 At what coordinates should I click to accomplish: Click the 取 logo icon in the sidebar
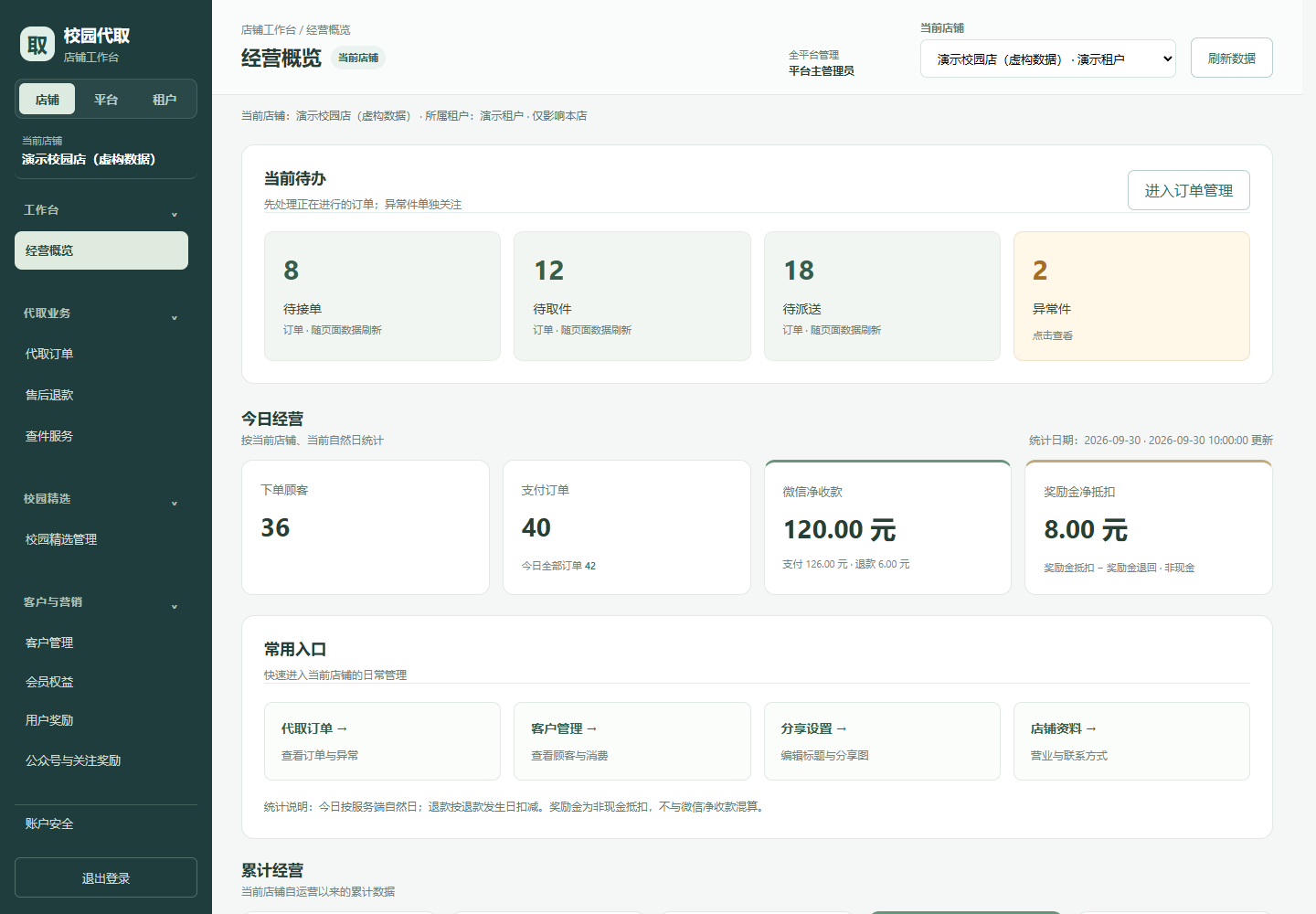click(37, 44)
